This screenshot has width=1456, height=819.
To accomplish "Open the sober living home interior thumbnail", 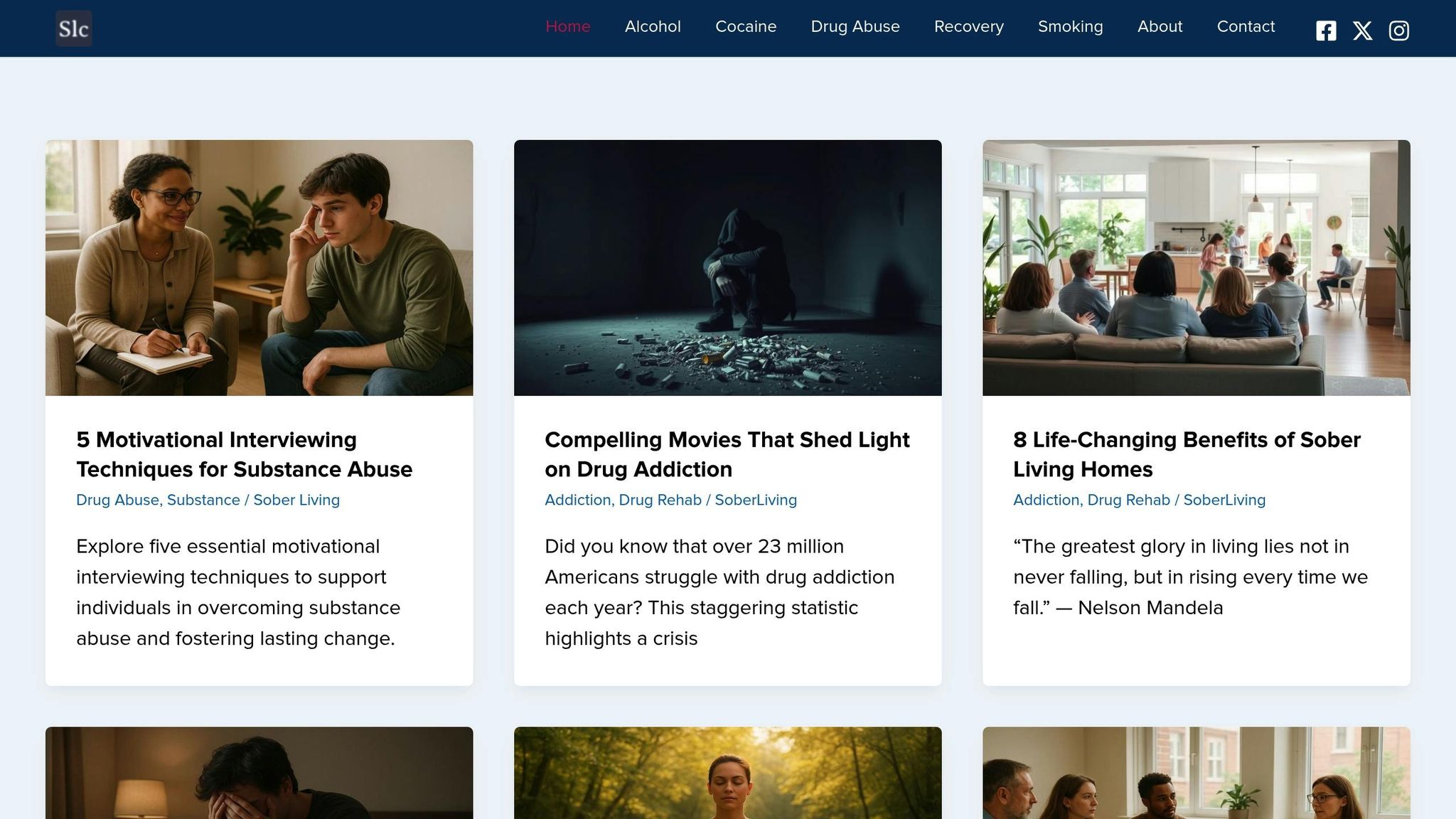I will (1197, 268).
